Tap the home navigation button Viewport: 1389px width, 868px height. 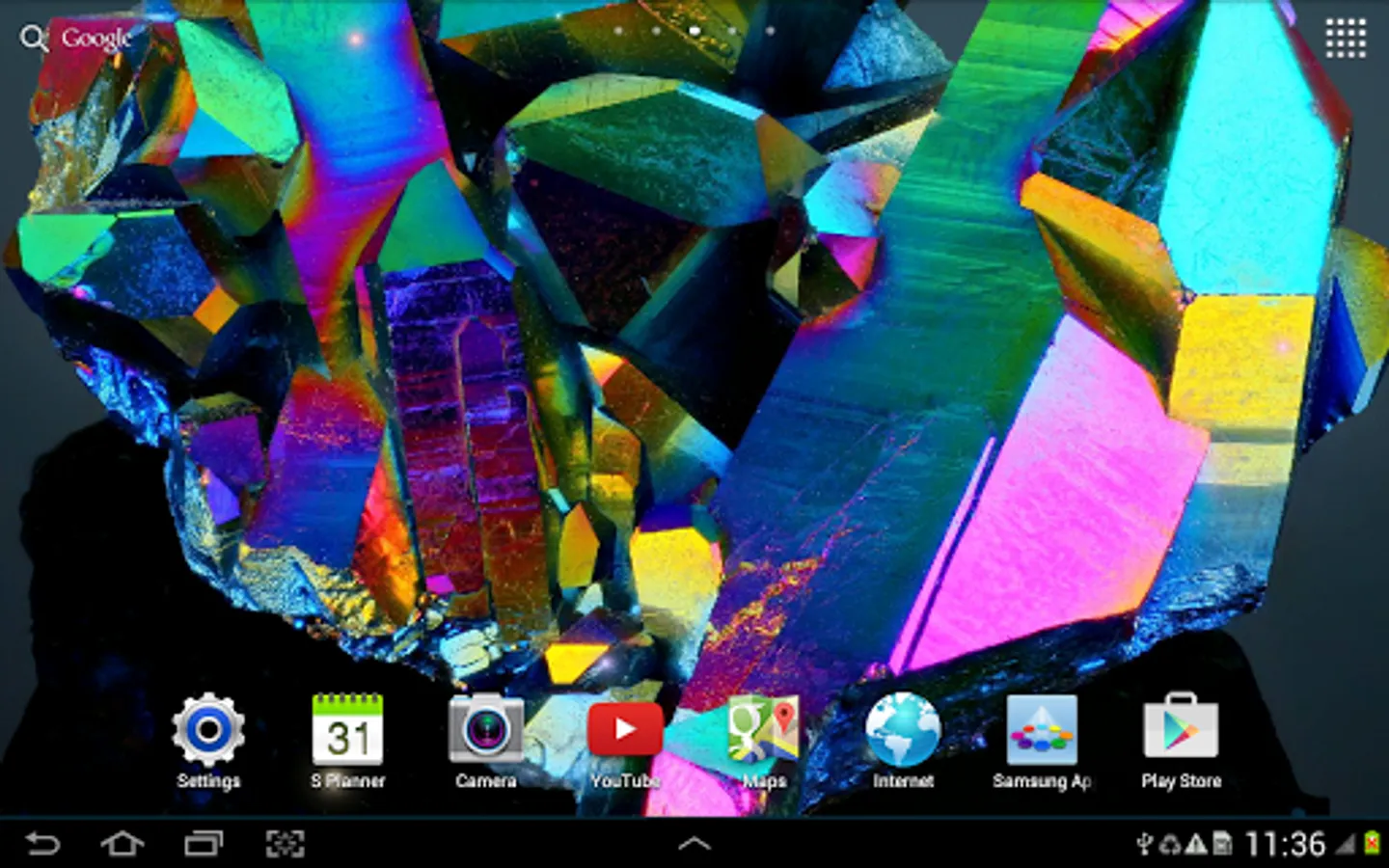click(123, 844)
